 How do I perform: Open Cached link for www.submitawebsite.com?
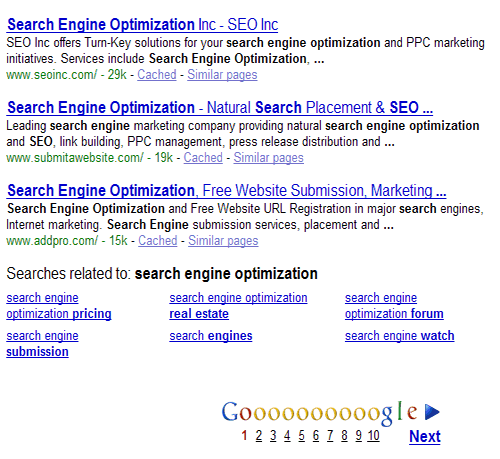pyautogui.click(x=203, y=158)
